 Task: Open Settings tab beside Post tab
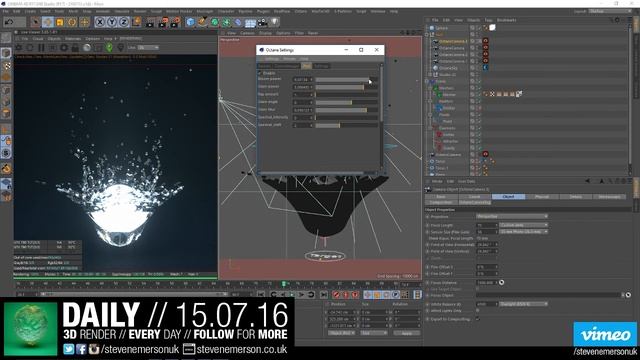(x=321, y=66)
